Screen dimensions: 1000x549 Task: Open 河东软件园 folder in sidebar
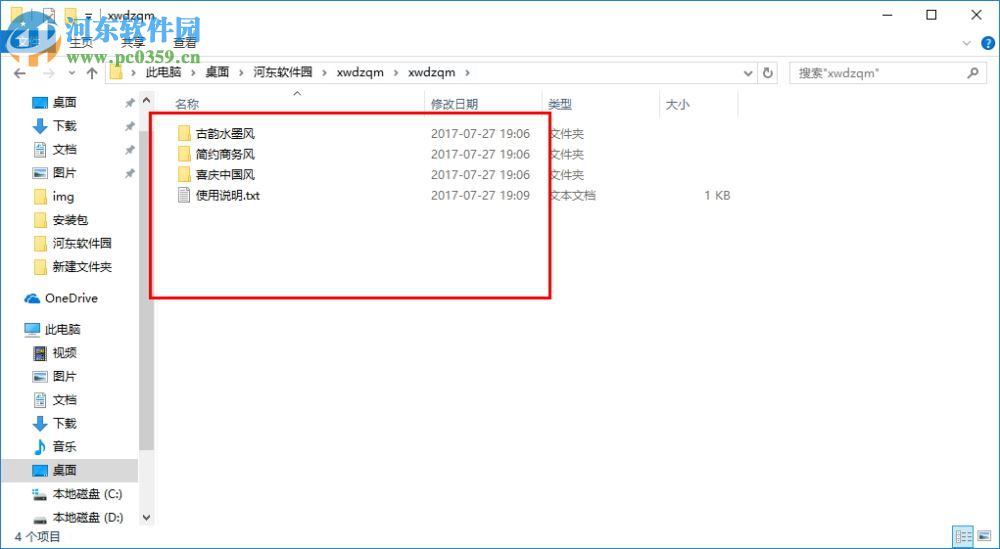click(x=82, y=243)
